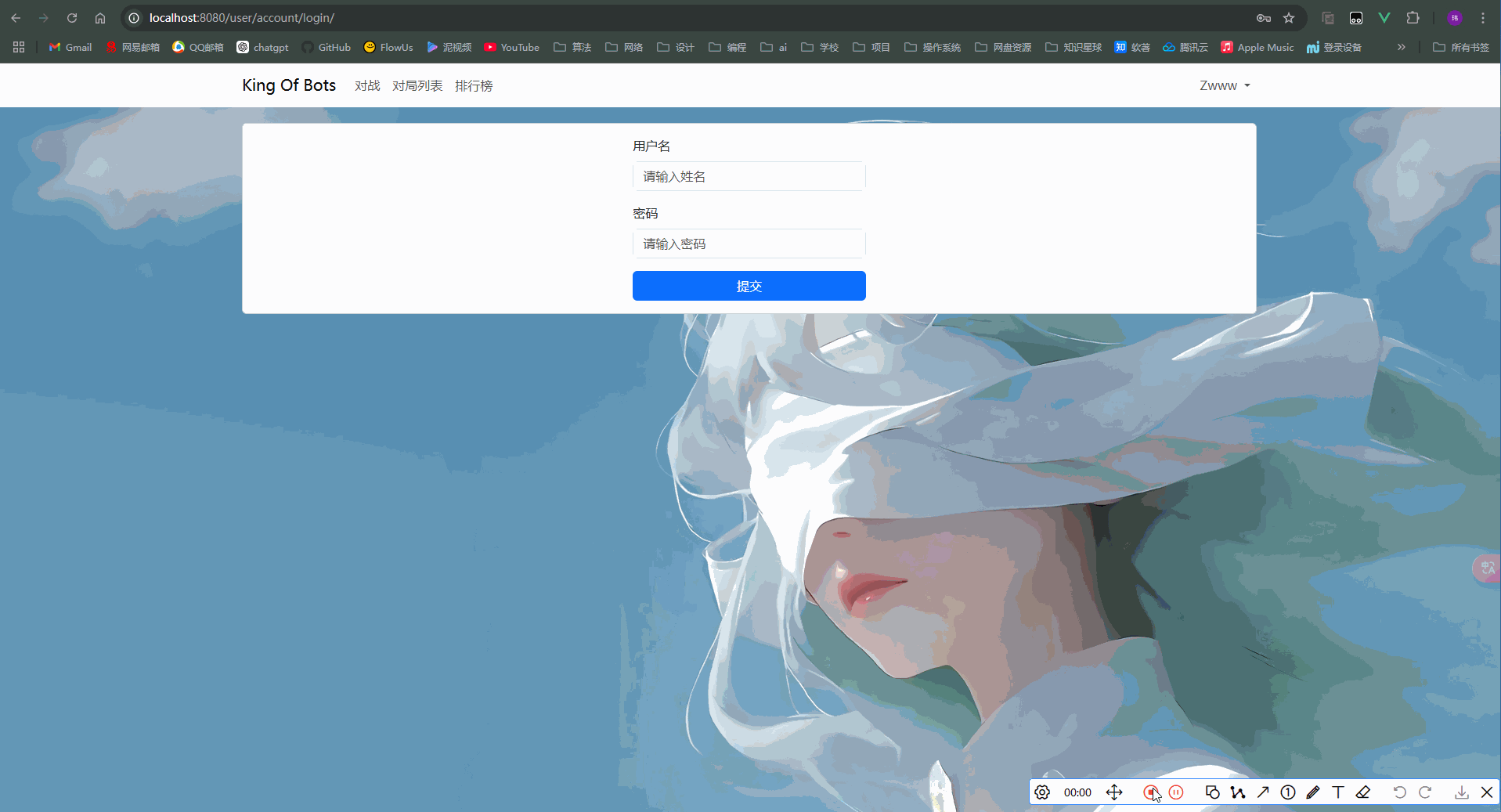1501x812 pixels.
Task: View site information icon in address bar
Action: tap(134, 18)
